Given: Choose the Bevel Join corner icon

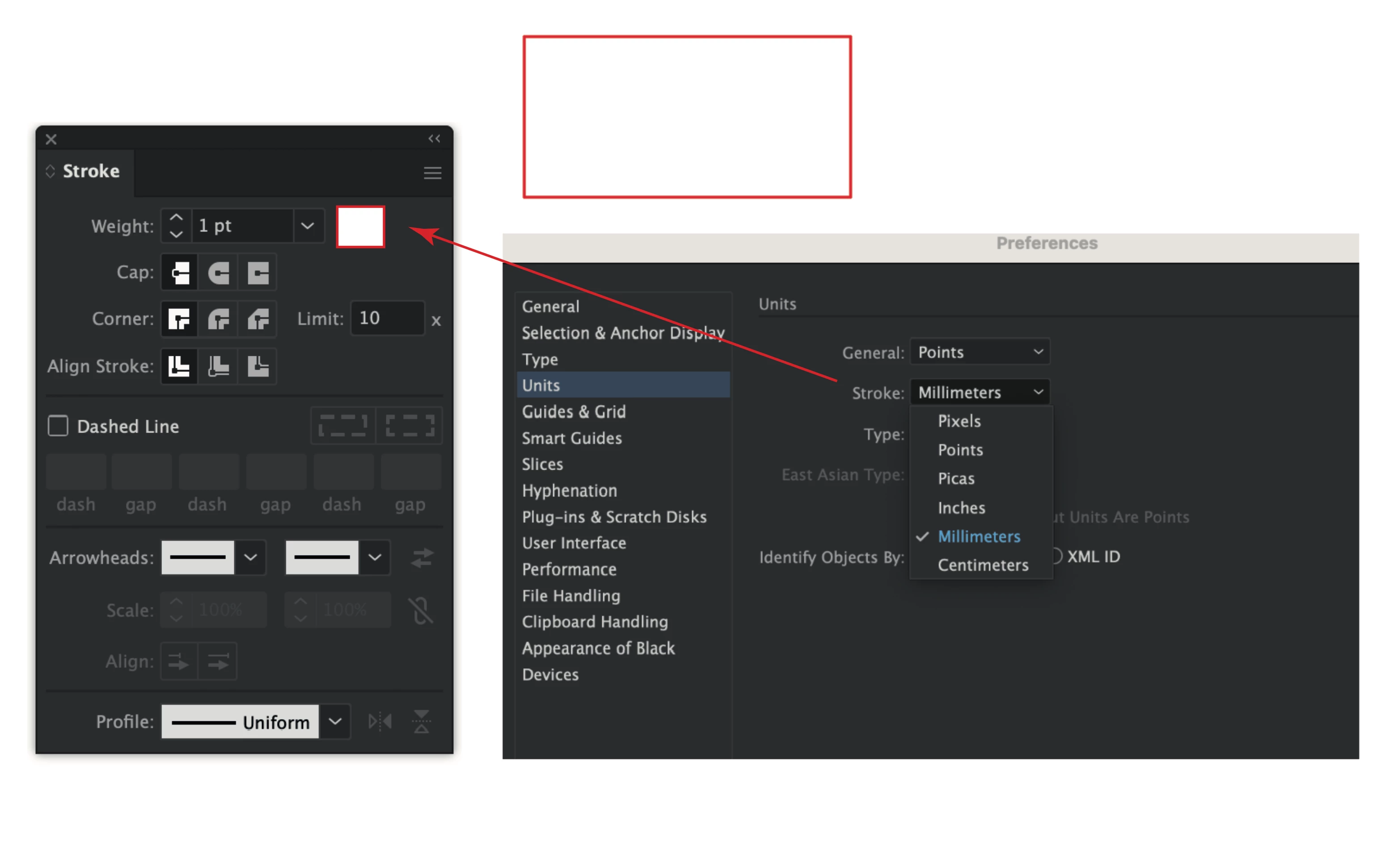Looking at the screenshot, I should tap(258, 319).
